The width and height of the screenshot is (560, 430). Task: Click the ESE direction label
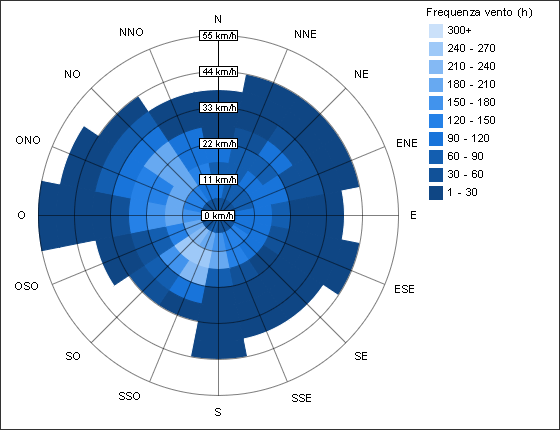tap(404, 289)
